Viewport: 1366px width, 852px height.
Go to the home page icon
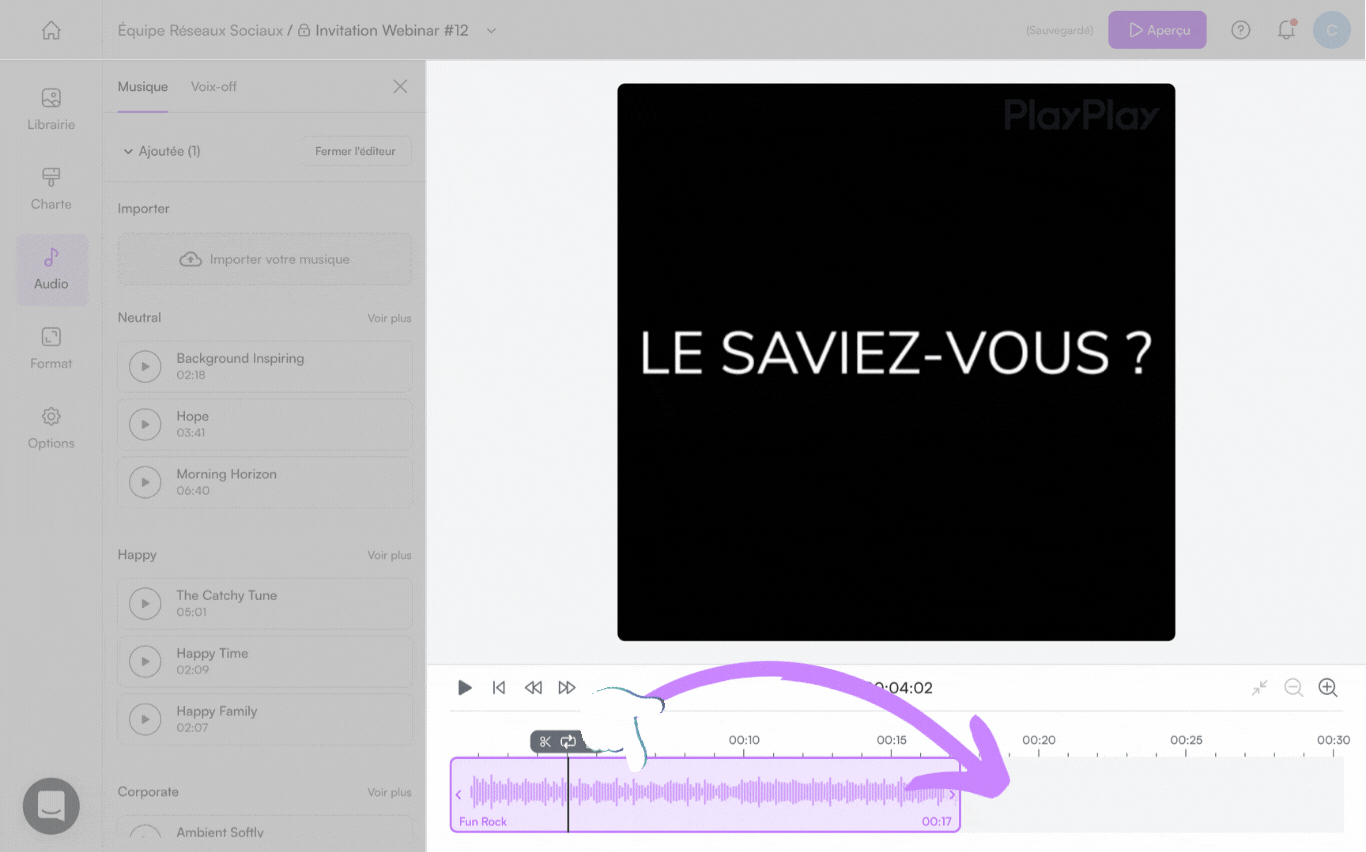coord(51,30)
